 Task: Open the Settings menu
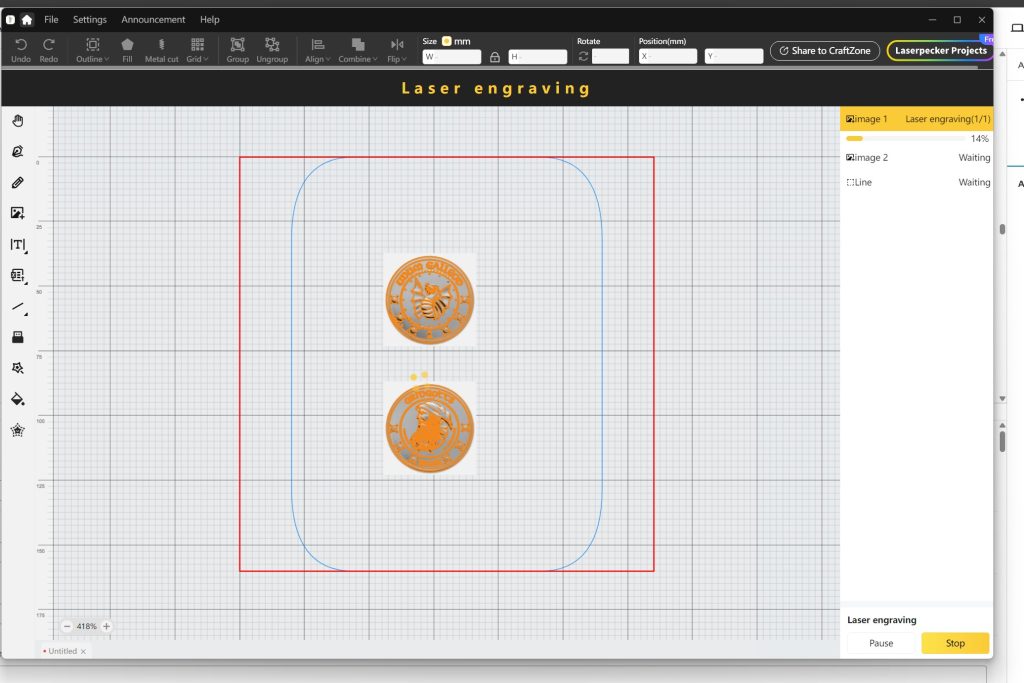click(90, 19)
